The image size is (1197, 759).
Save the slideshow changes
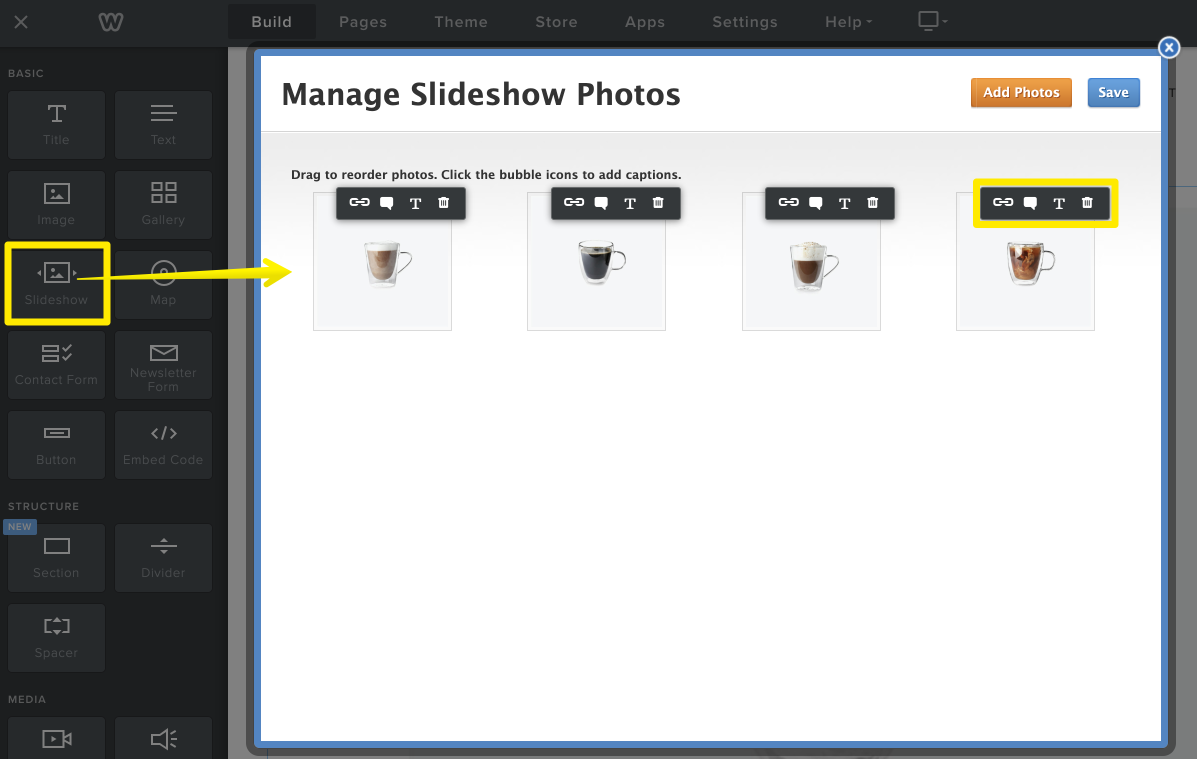1113,92
